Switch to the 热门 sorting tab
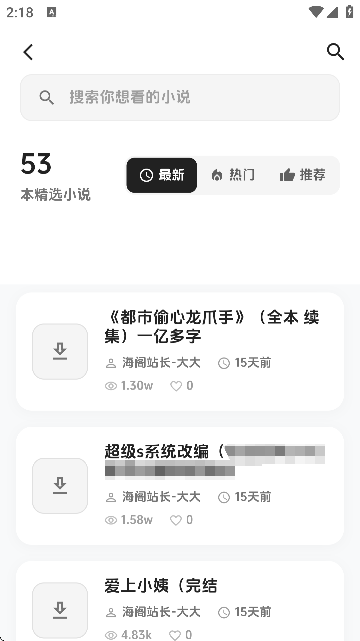This screenshot has width=360, height=641. (x=233, y=175)
